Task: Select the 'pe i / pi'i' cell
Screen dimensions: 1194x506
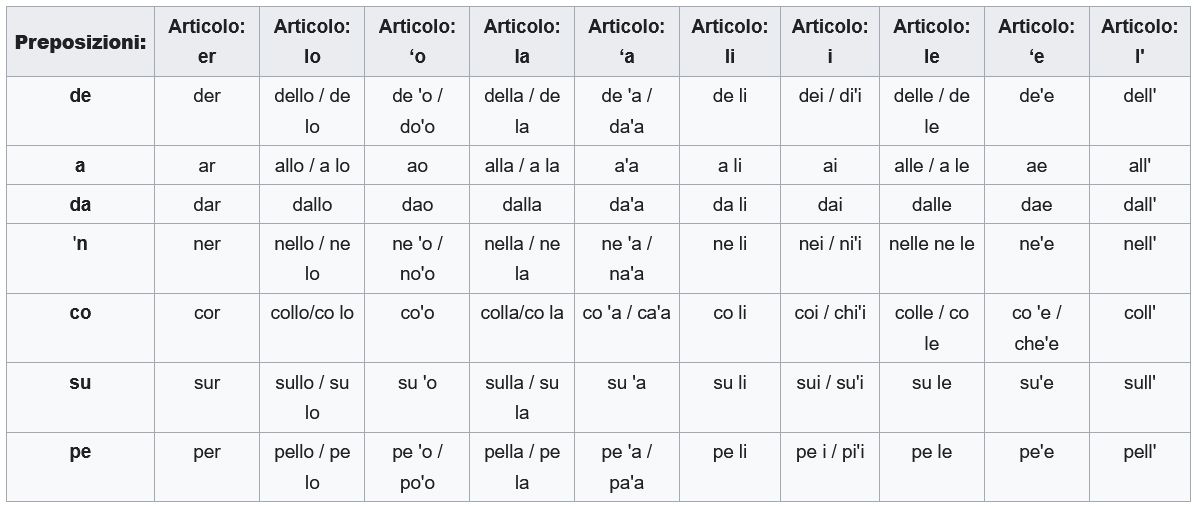Action: click(830, 467)
